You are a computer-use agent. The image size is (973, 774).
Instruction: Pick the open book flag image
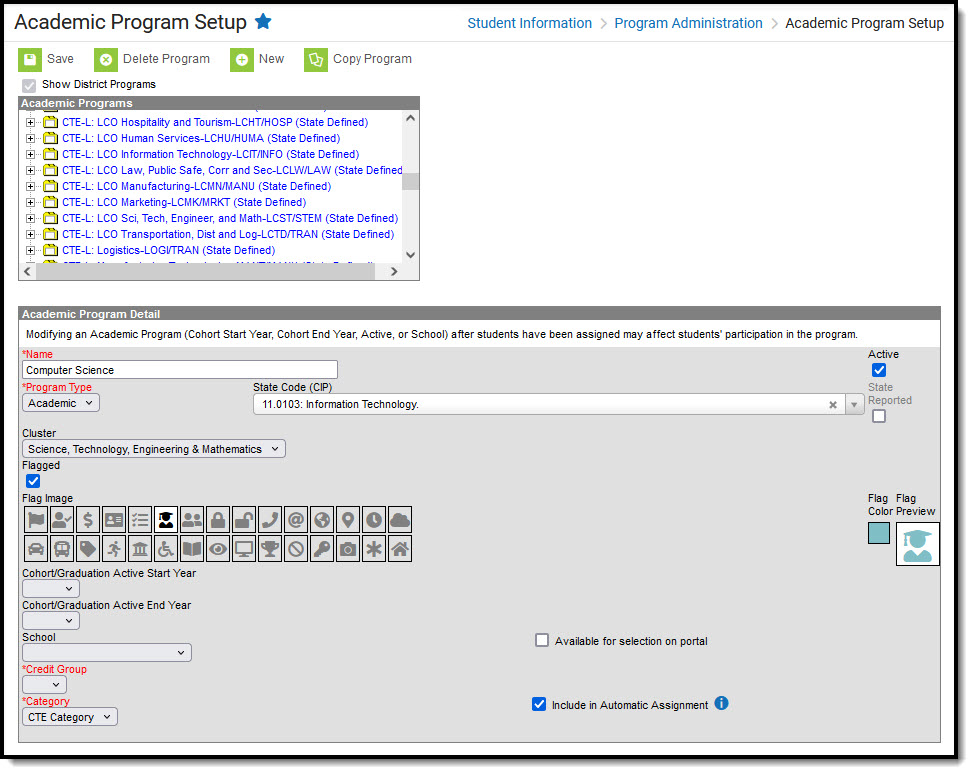pos(192,549)
